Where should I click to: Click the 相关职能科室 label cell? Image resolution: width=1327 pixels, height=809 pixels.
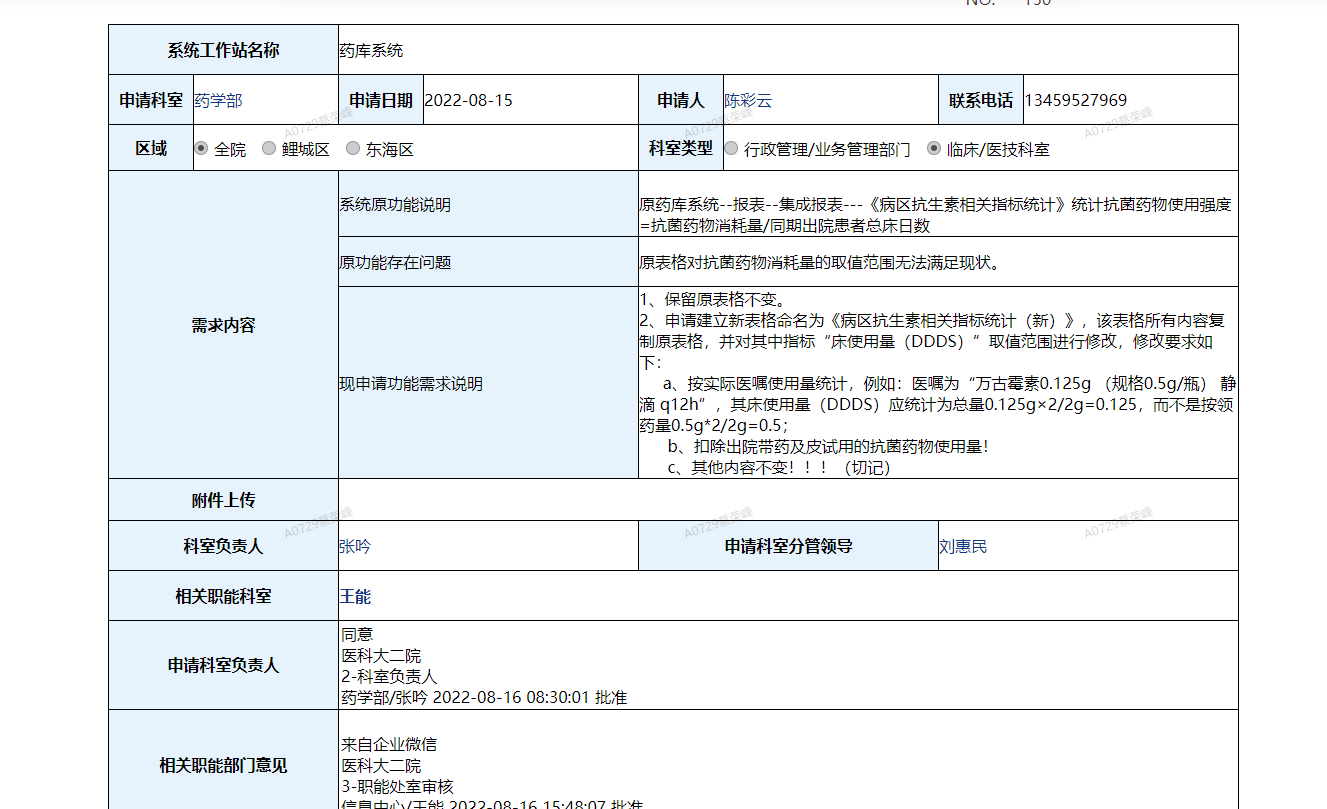pyautogui.click(x=223, y=596)
